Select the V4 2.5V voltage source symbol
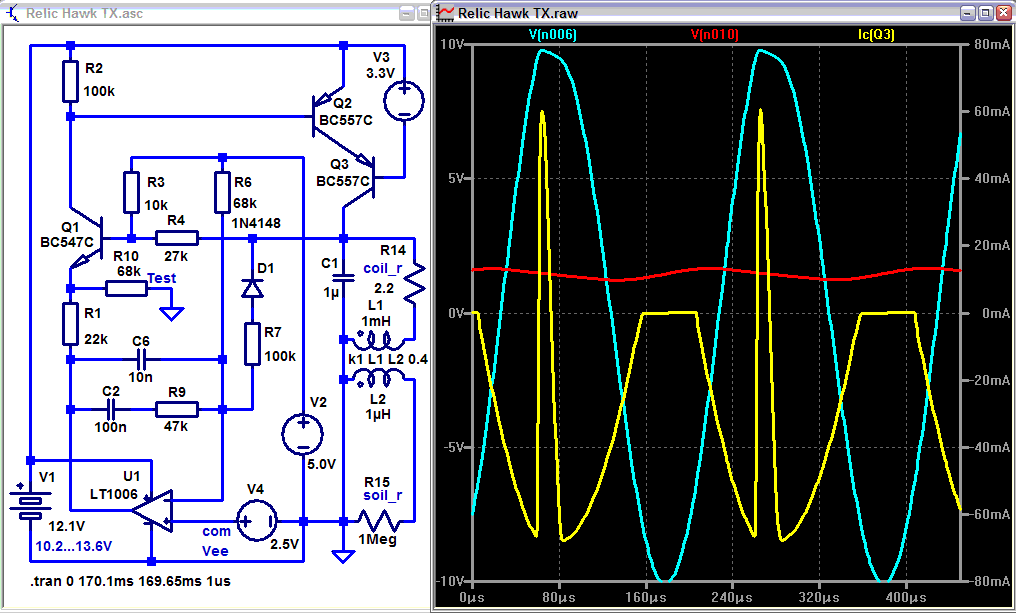This screenshot has height=613, width=1016. coord(257,521)
